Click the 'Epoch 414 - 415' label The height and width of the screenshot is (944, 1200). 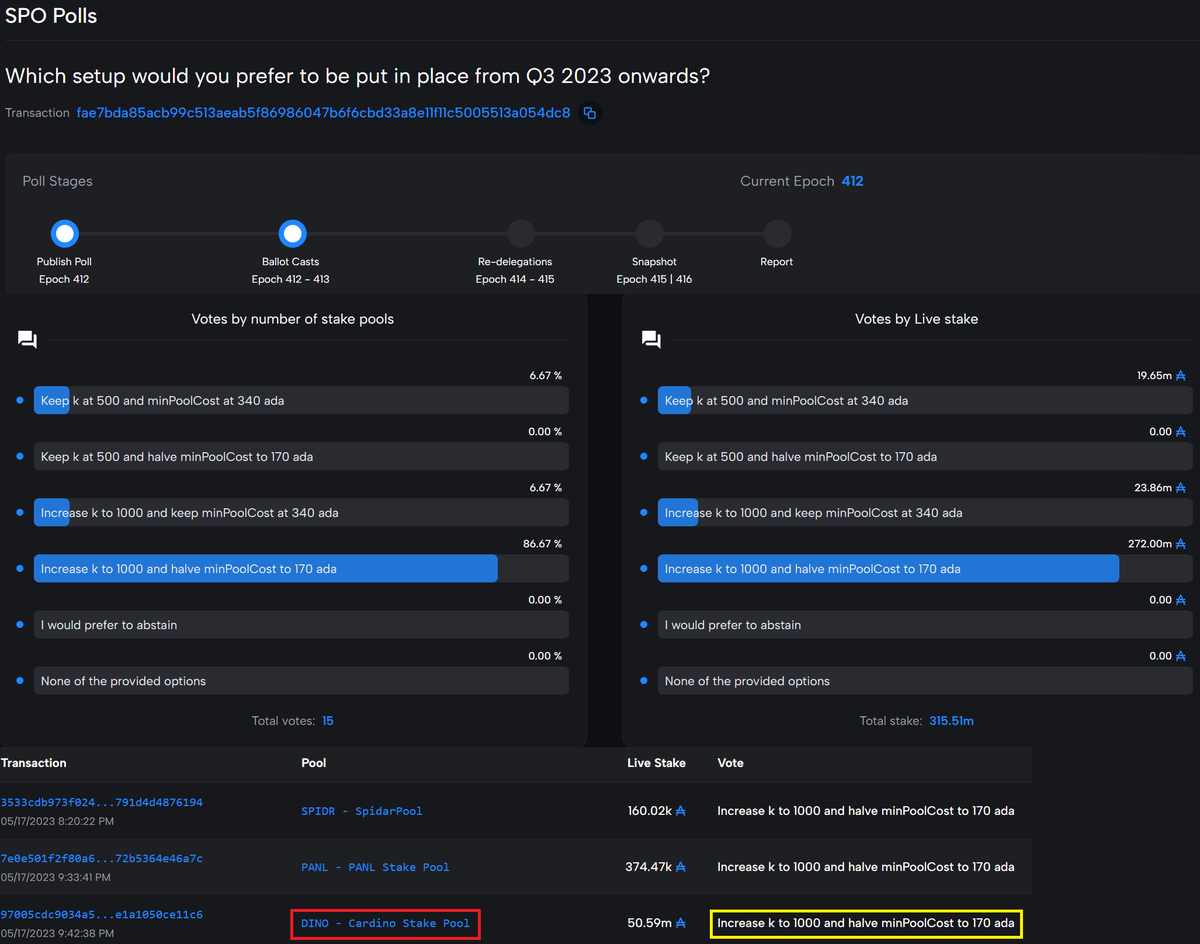pos(515,279)
